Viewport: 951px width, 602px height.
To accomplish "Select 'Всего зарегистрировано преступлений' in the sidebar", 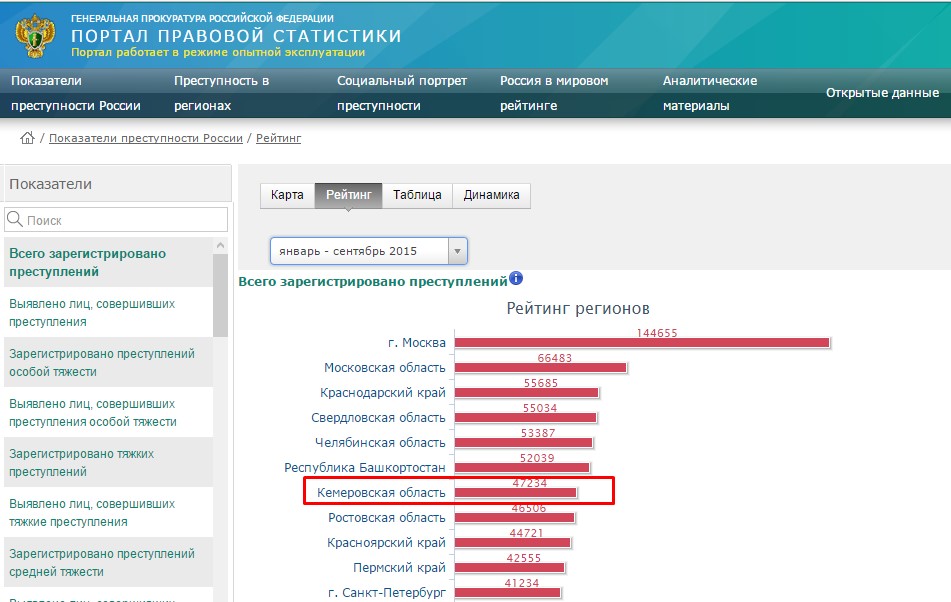I will [x=109, y=263].
